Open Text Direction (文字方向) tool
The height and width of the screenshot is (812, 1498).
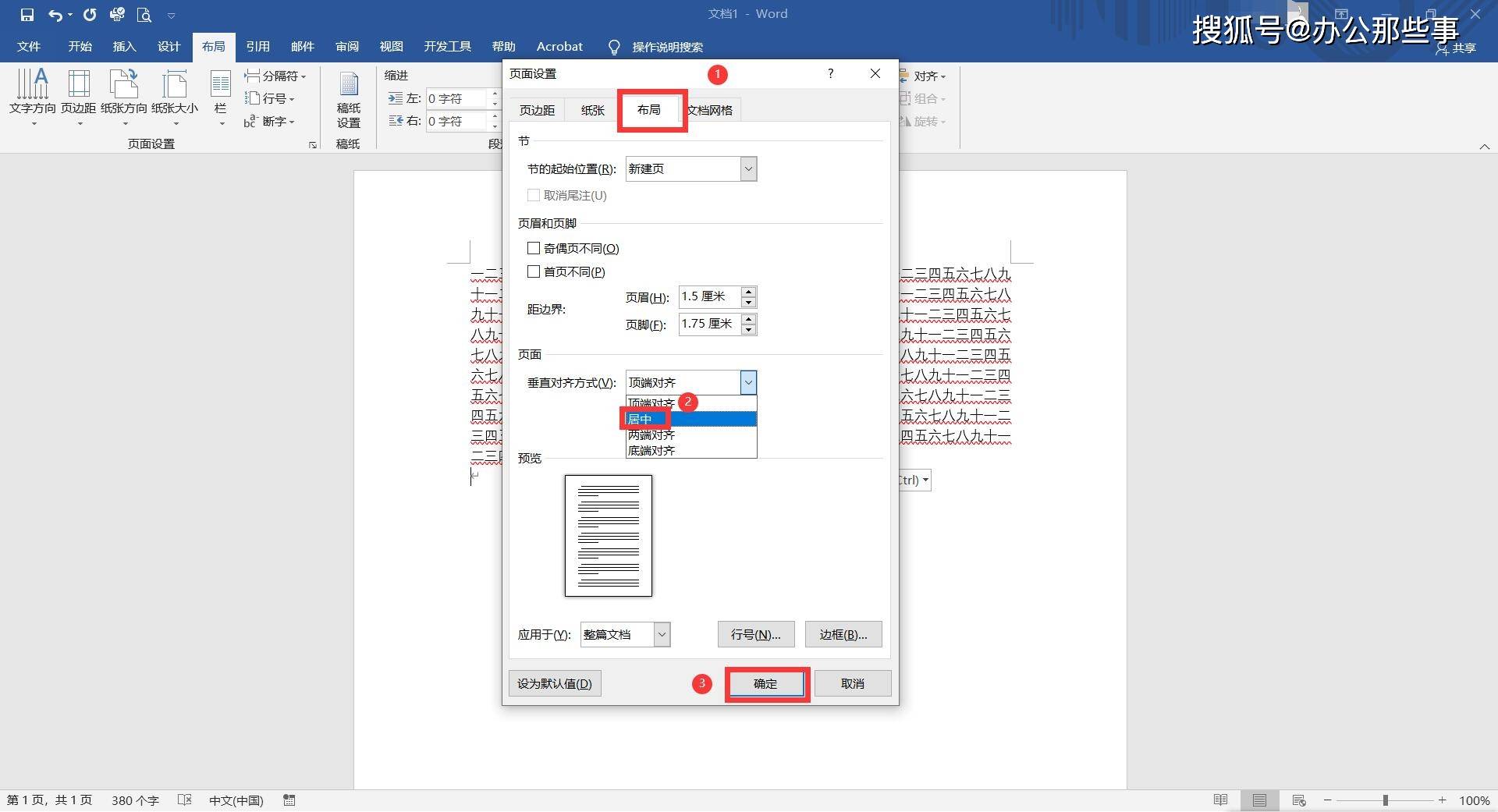tap(33, 97)
